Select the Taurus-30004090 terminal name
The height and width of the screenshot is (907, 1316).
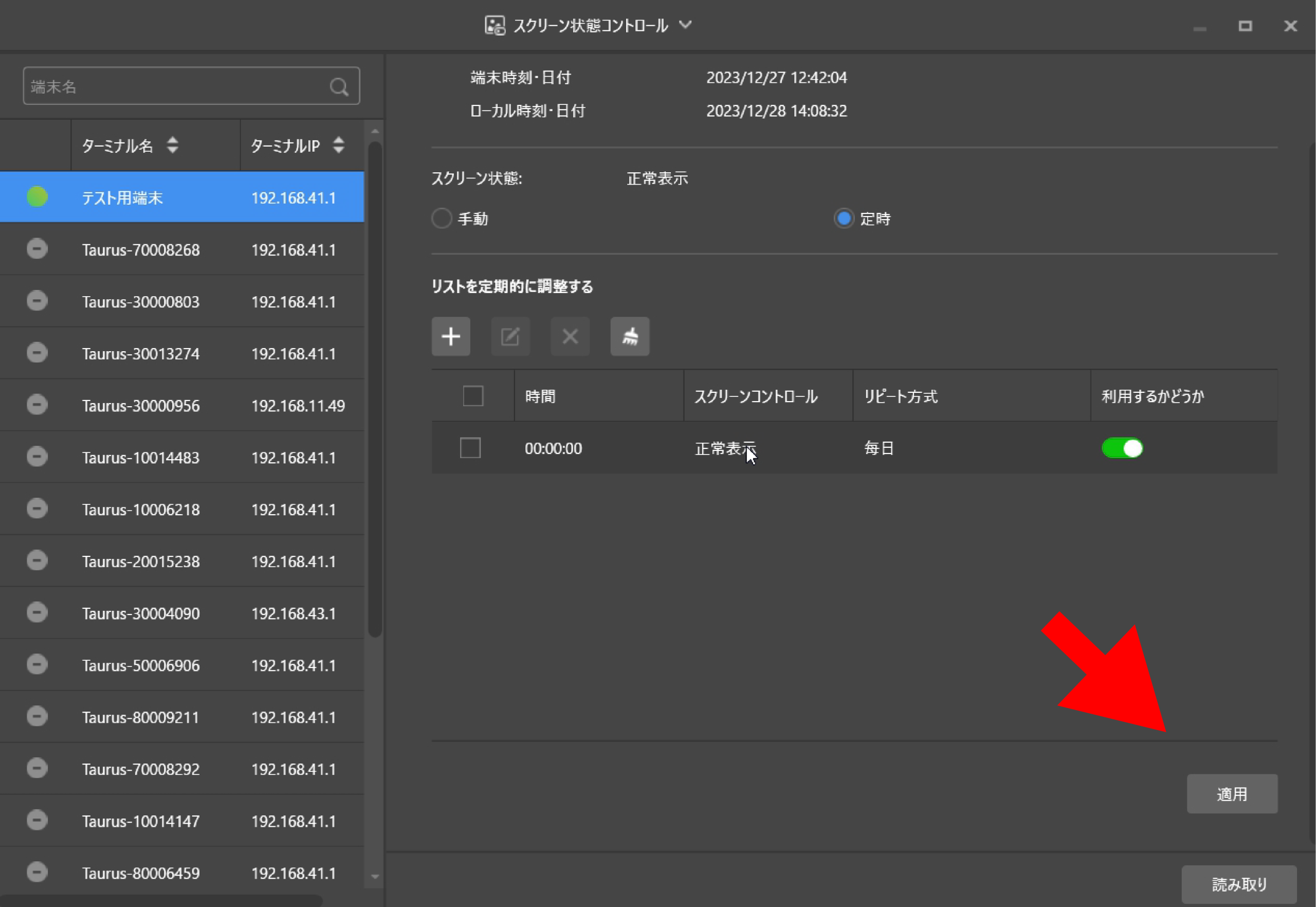coord(140,613)
